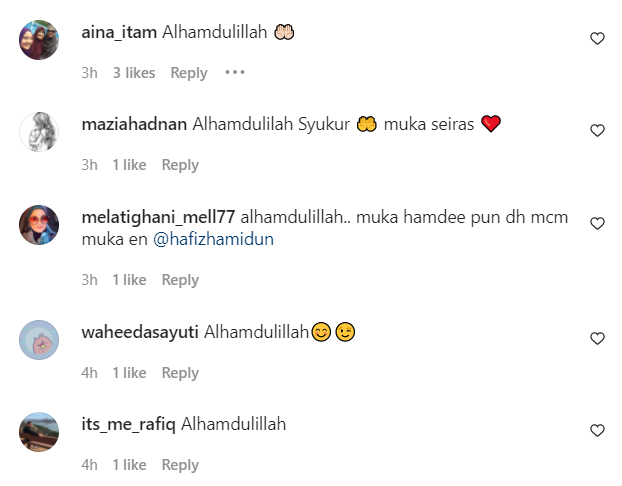Reply to melatighani_mell77's comment
This screenshot has height=486, width=622.
pos(180,280)
